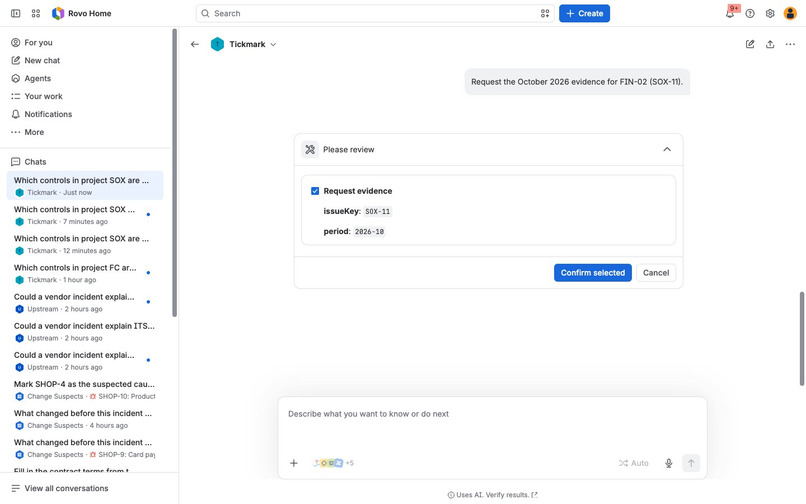Click the sent message about FIN-02 evidence
The width and height of the screenshot is (806, 504).
point(577,82)
